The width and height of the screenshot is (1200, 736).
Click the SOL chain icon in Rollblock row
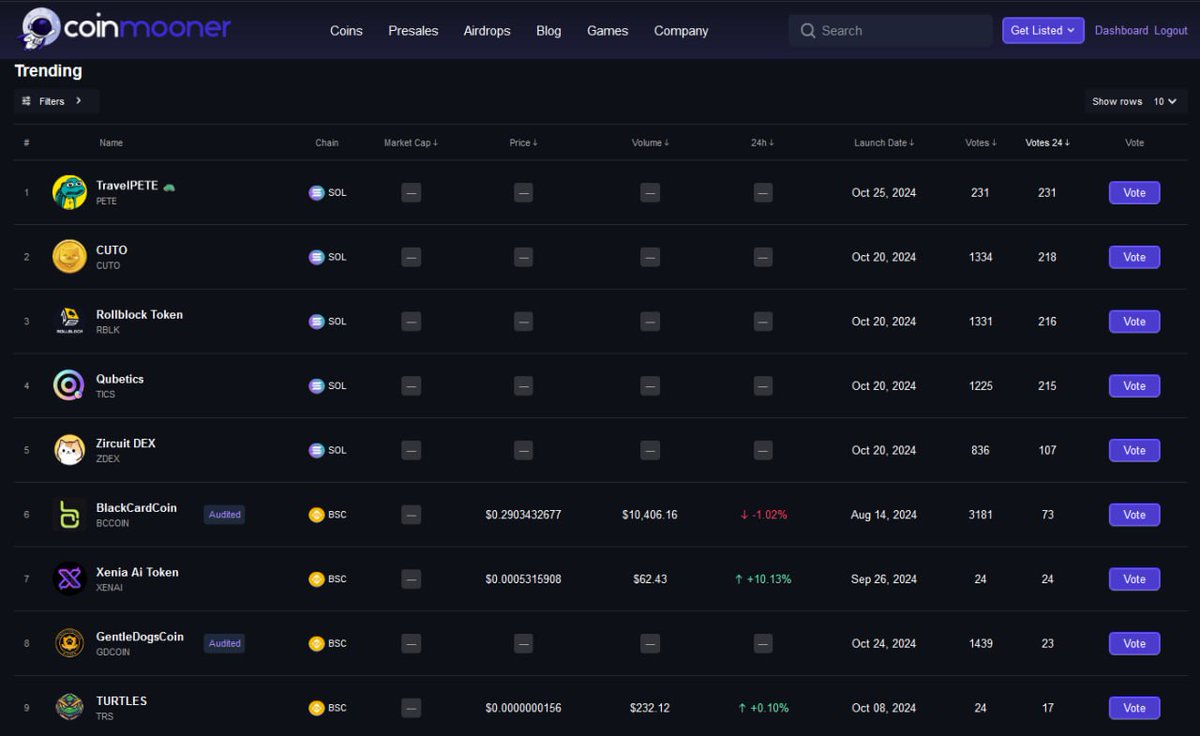pyautogui.click(x=316, y=322)
